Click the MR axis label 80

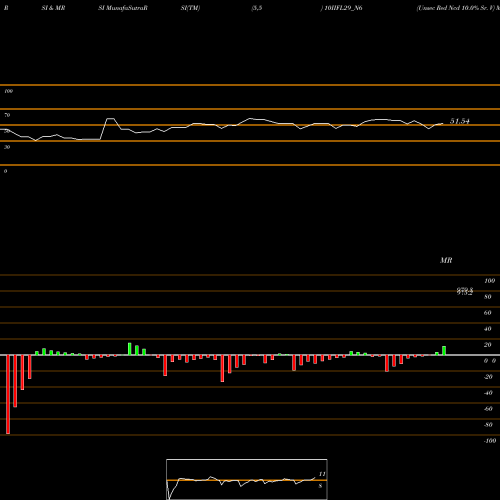click(x=488, y=297)
